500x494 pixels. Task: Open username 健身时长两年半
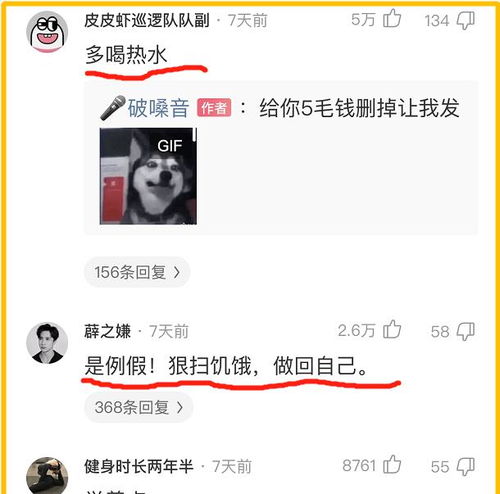139,466
